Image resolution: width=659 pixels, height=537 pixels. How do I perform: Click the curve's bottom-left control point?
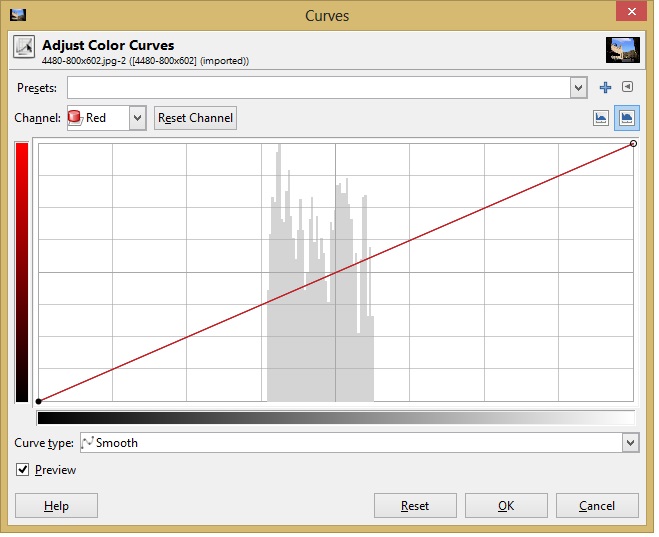[x=38, y=401]
